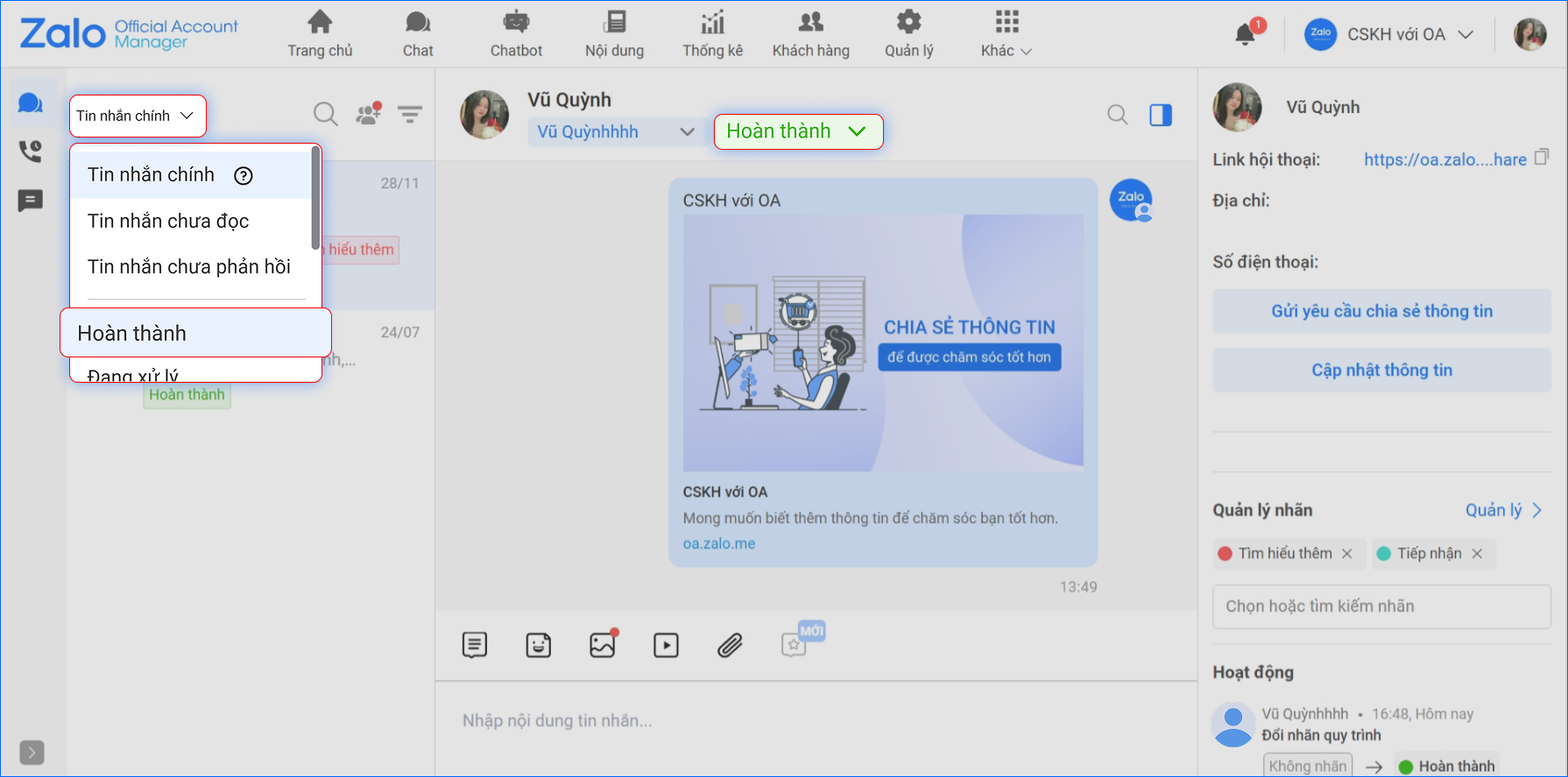The image size is (1568, 777).
Task: Click the filter icon in conversation list
Action: click(409, 115)
